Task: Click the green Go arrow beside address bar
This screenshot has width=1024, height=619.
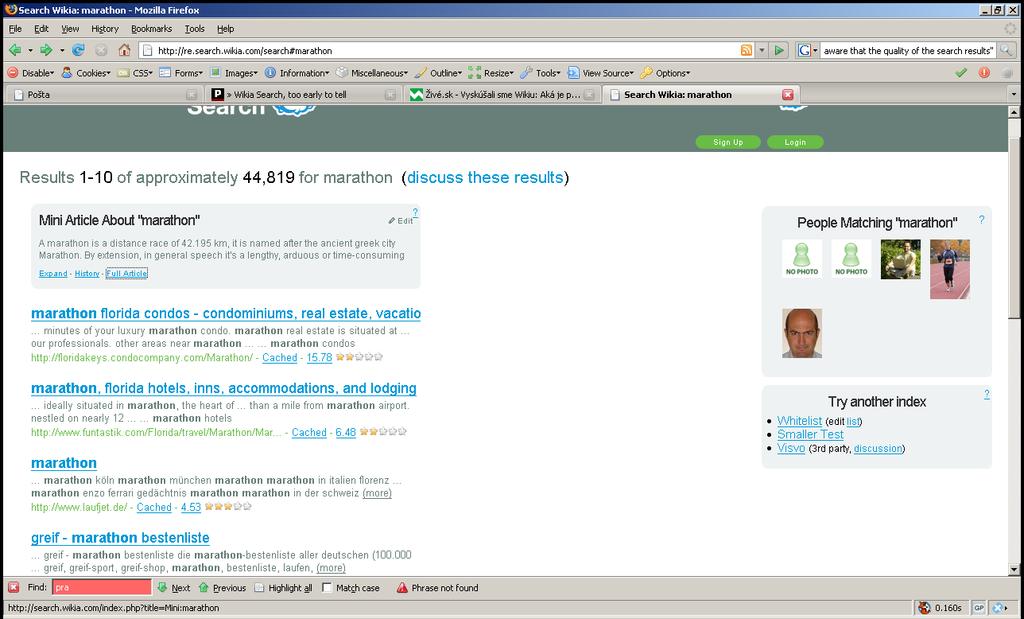Action: [778, 50]
